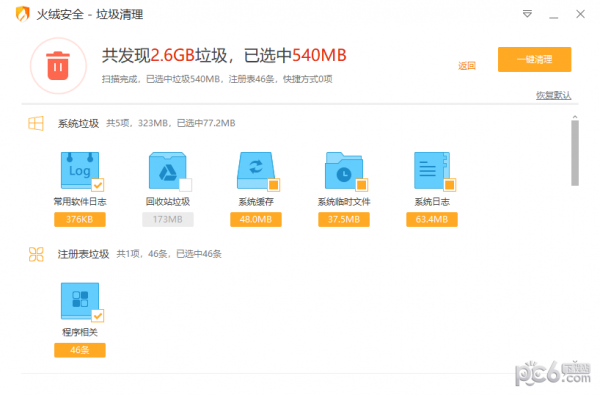Toggle the 系统临时文件 checkbox

(362, 185)
